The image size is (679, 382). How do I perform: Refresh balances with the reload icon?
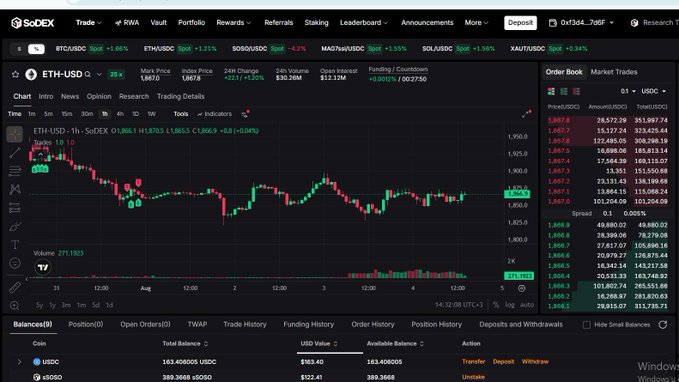663,324
